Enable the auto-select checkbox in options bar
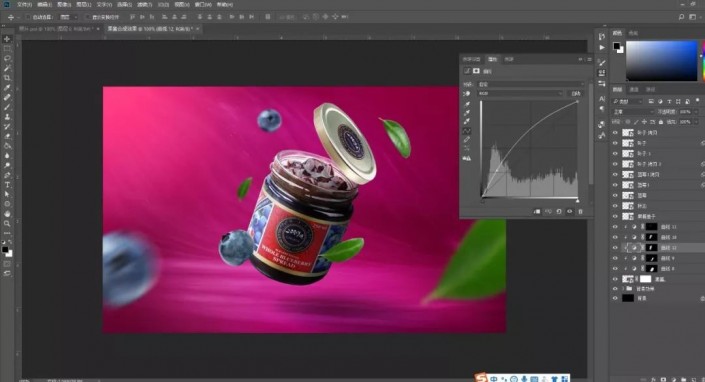The image size is (705, 382). click(28, 17)
